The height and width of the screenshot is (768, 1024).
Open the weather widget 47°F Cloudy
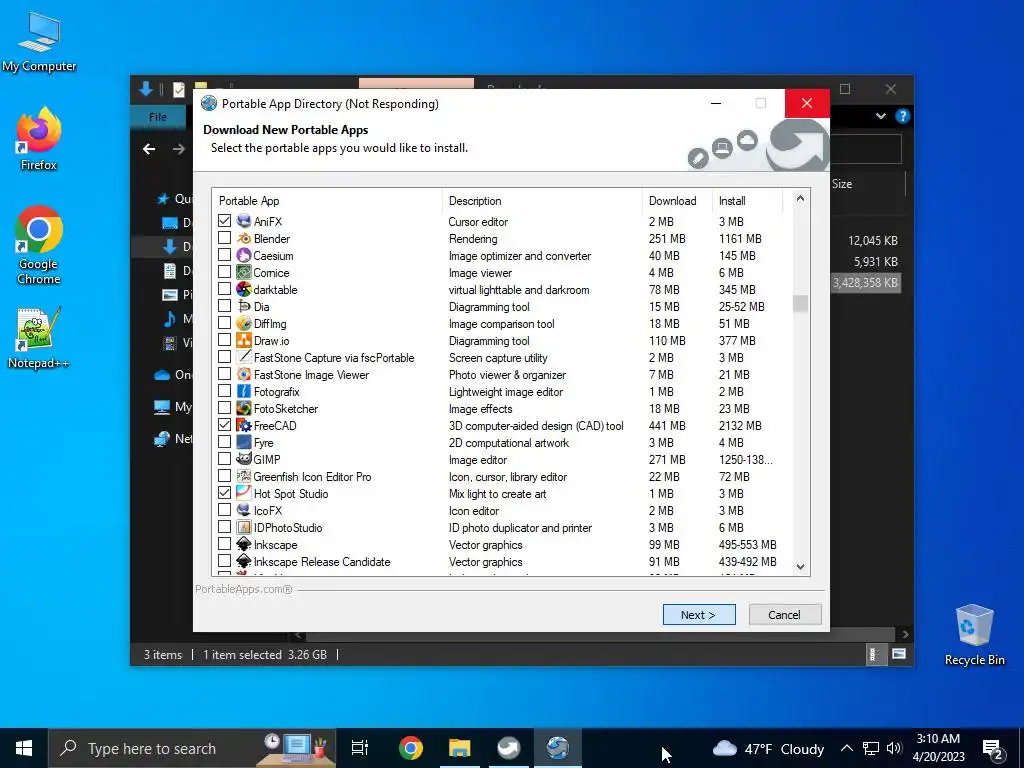pos(769,748)
